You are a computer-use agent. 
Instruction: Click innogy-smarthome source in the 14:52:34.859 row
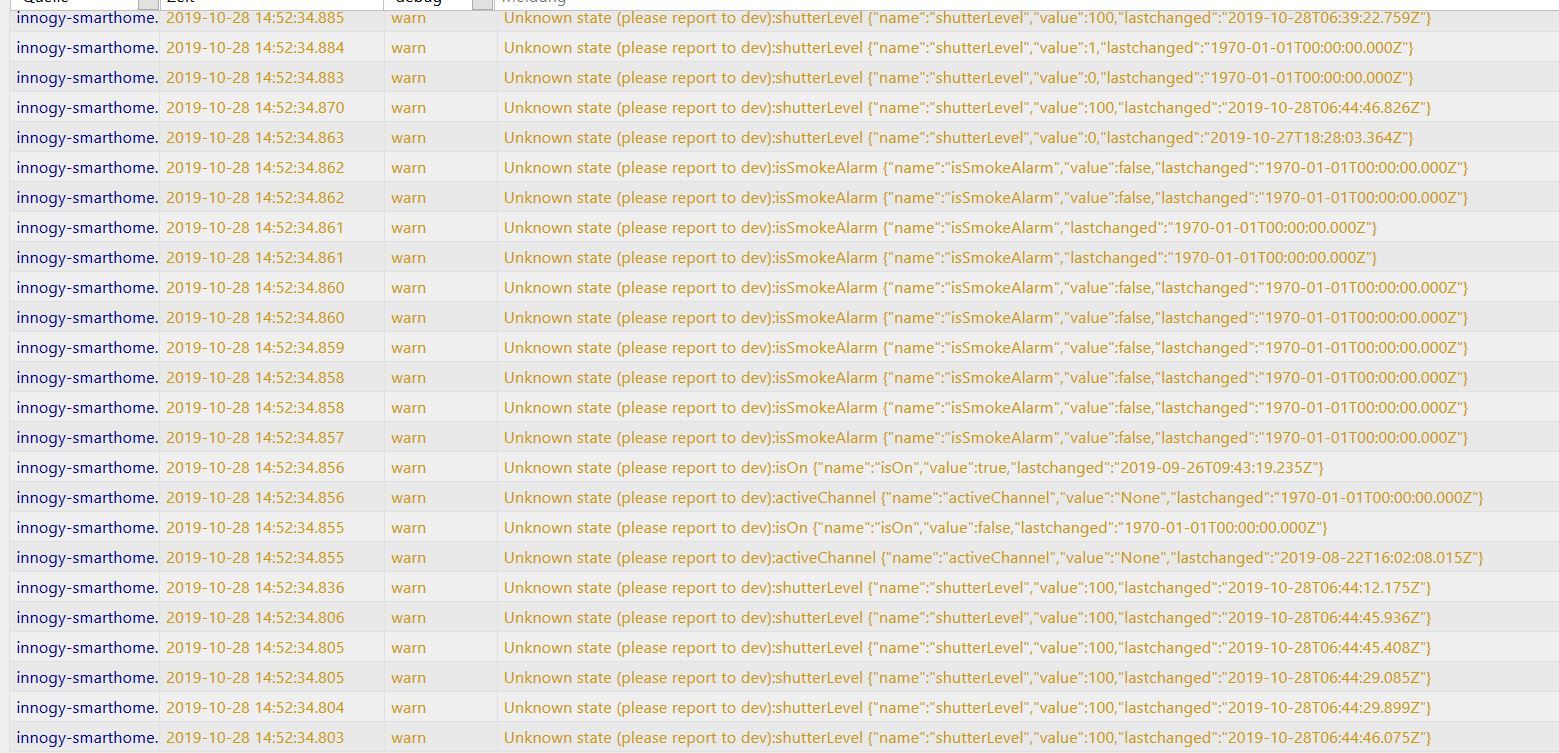(x=87, y=348)
